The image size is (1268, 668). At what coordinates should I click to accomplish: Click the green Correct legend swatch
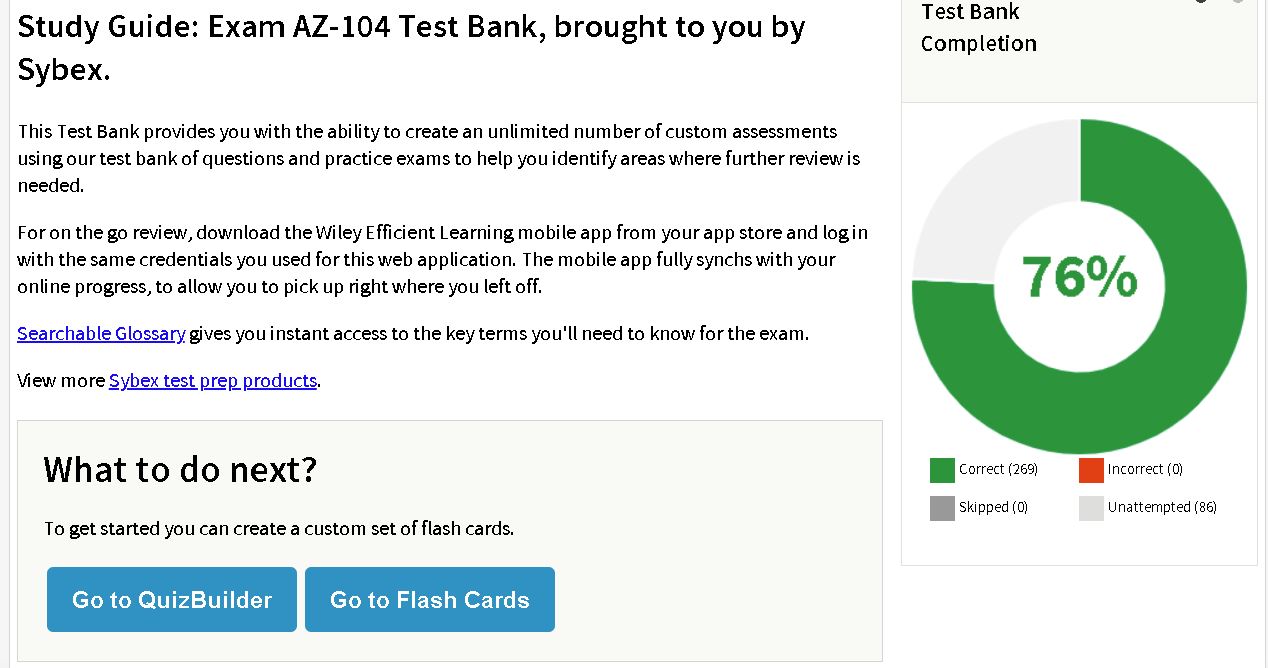[x=942, y=470]
